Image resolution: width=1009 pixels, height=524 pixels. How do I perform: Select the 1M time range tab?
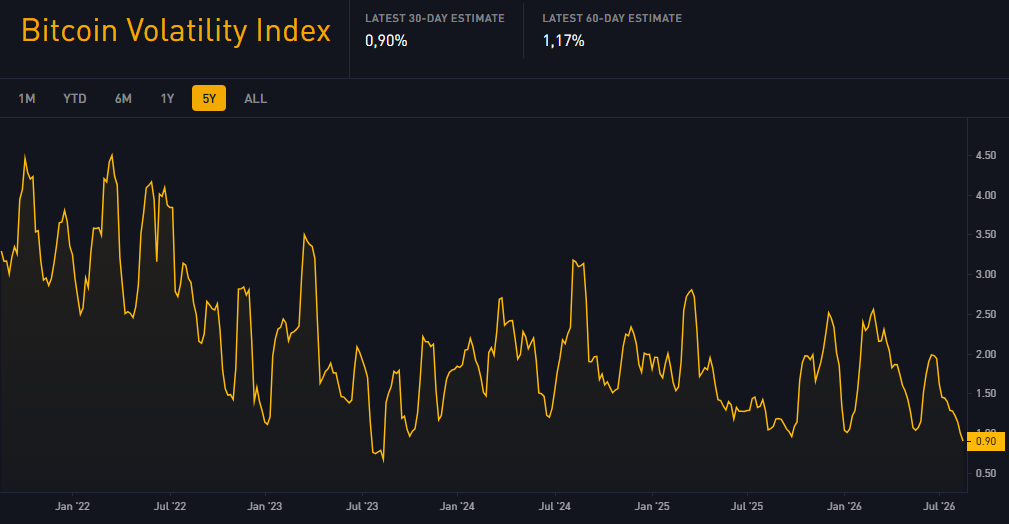[26, 98]
